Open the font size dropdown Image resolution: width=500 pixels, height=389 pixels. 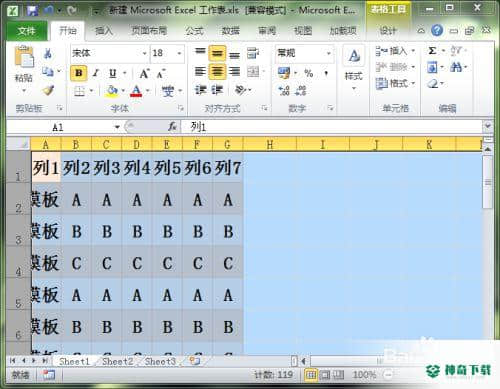[179, 53]
